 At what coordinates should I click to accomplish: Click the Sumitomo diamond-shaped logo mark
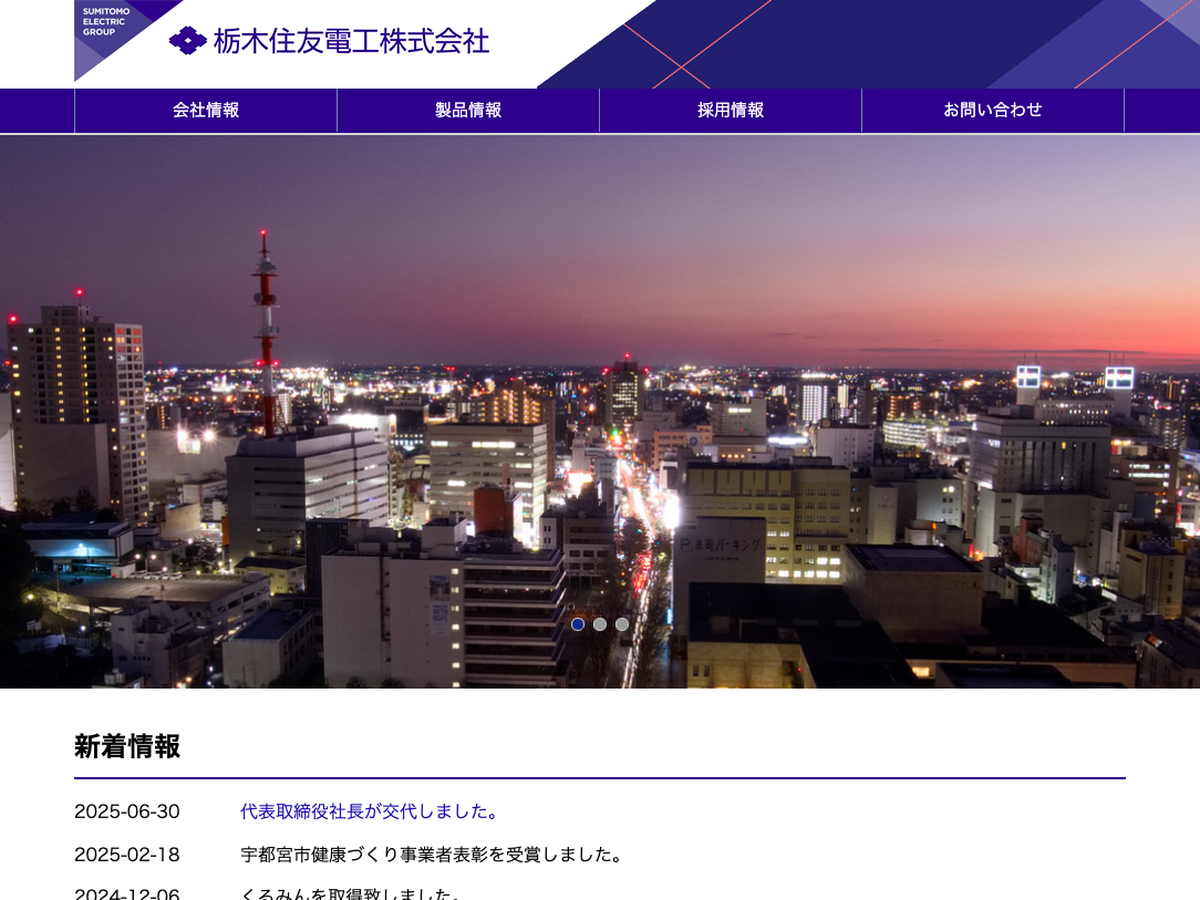pyautogui.click(x=187, y=41)
